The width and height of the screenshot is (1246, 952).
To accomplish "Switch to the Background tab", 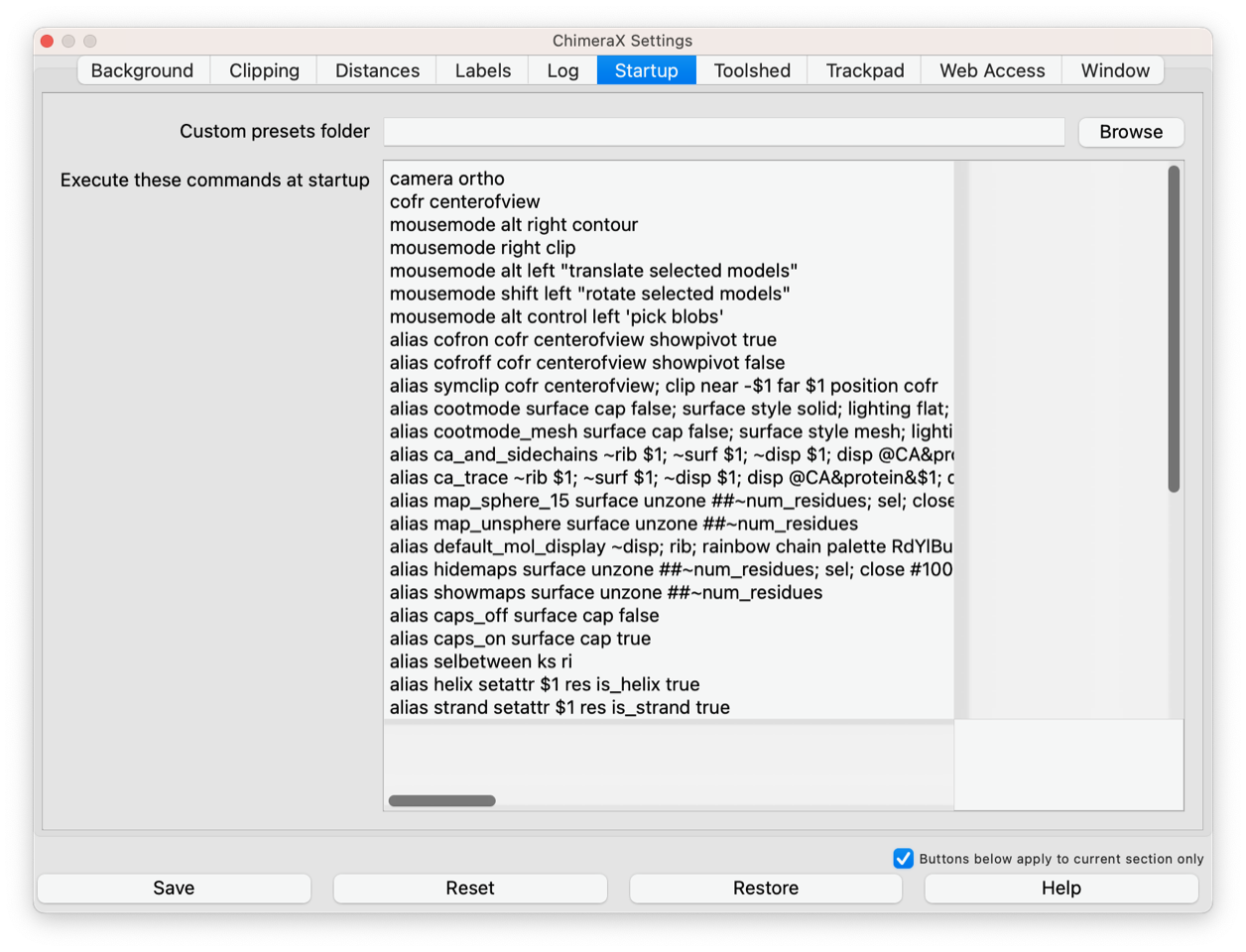I will coord(142,70).
